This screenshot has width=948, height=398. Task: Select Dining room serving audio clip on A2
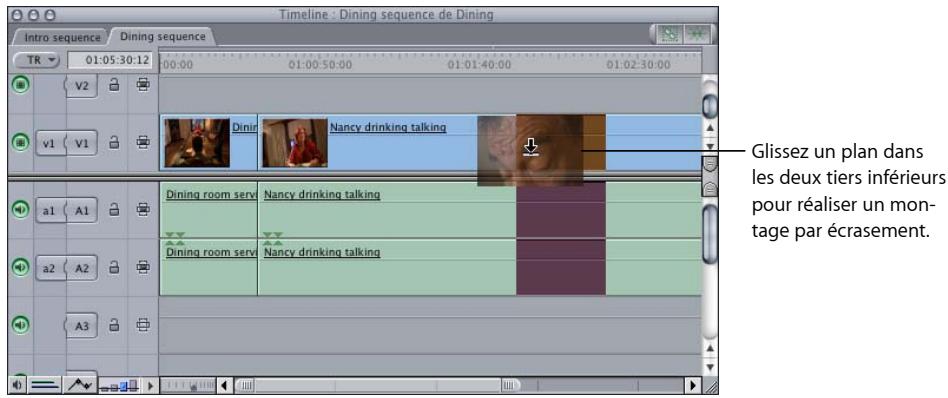point(209,267)
